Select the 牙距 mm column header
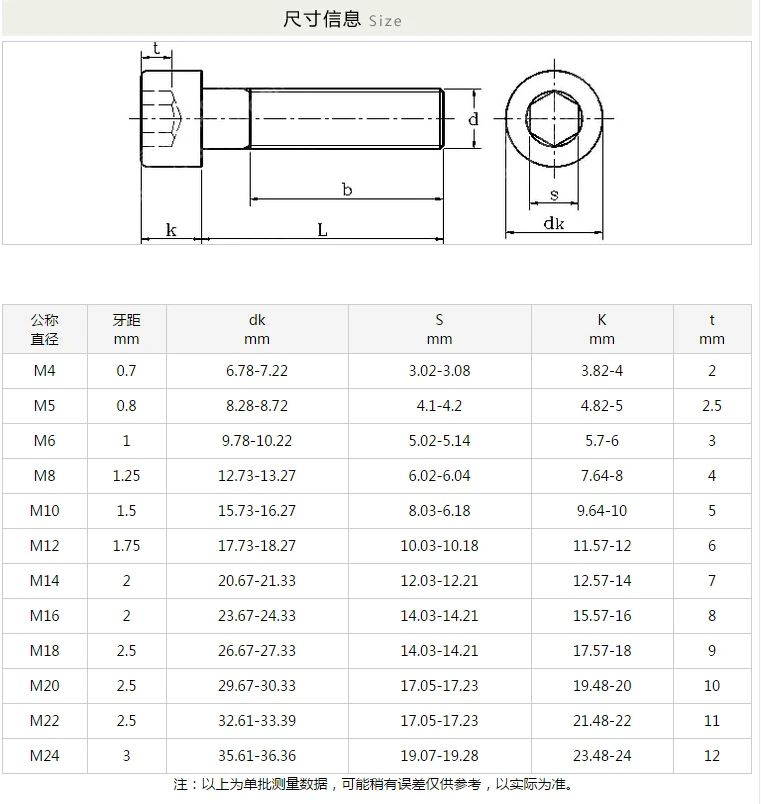The width and height of the screenshot is (761, 804). pos(127,329)
